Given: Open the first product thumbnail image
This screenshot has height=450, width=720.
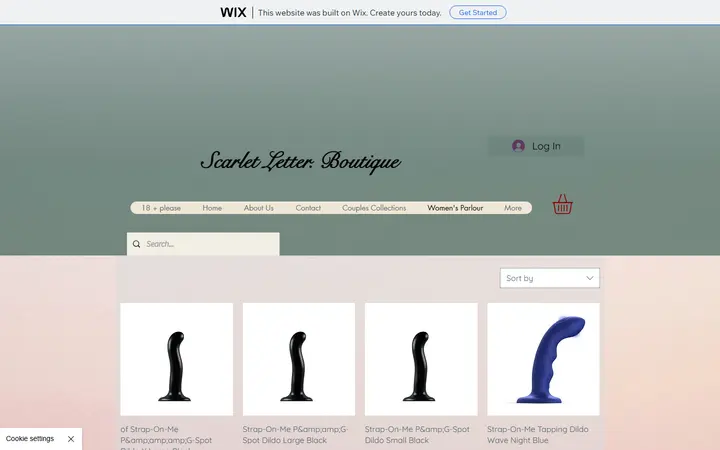Looking at the screenshot, I should click(176, 359).
